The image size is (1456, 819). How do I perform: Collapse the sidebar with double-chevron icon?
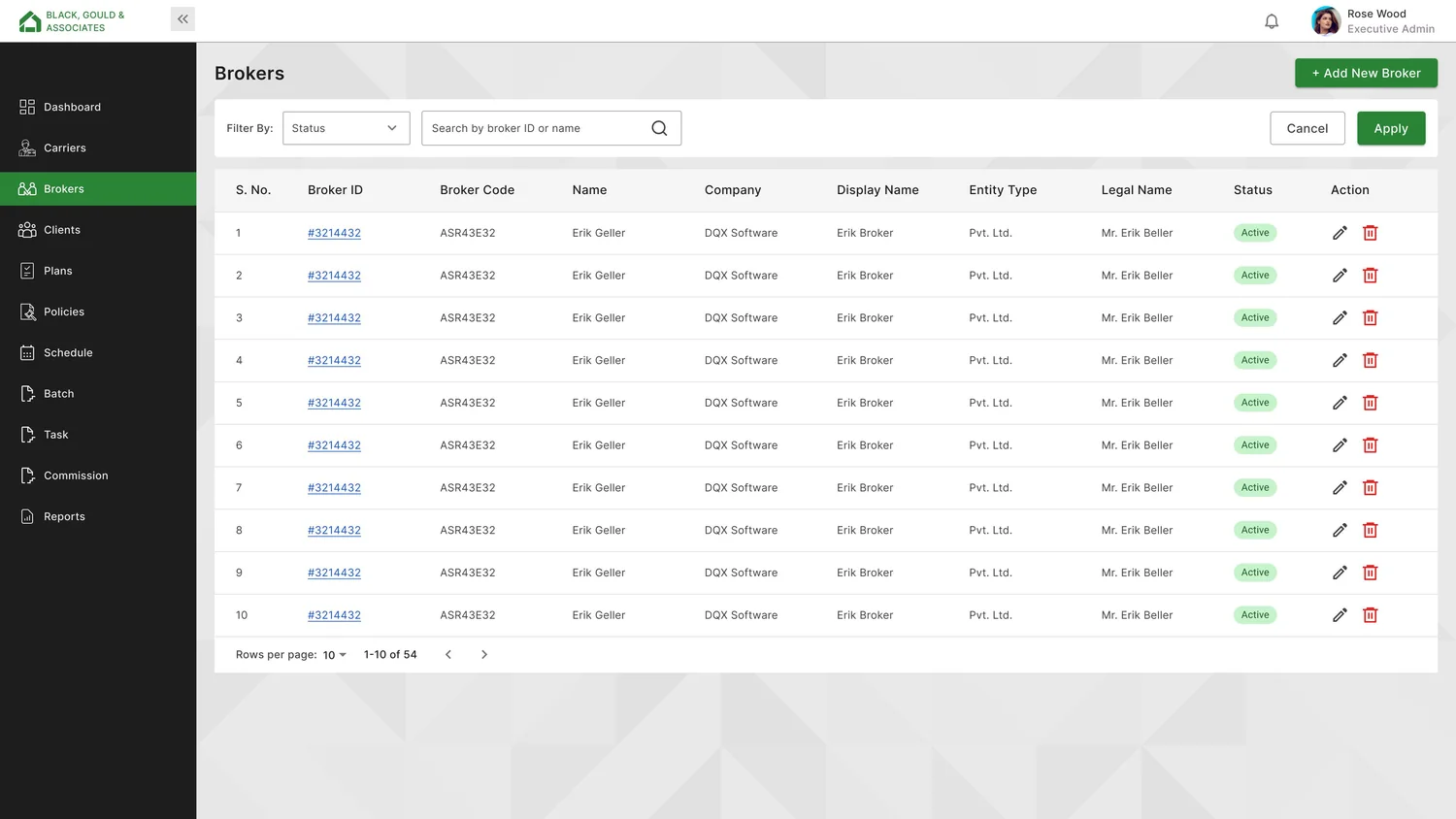(x=182, y=19)
